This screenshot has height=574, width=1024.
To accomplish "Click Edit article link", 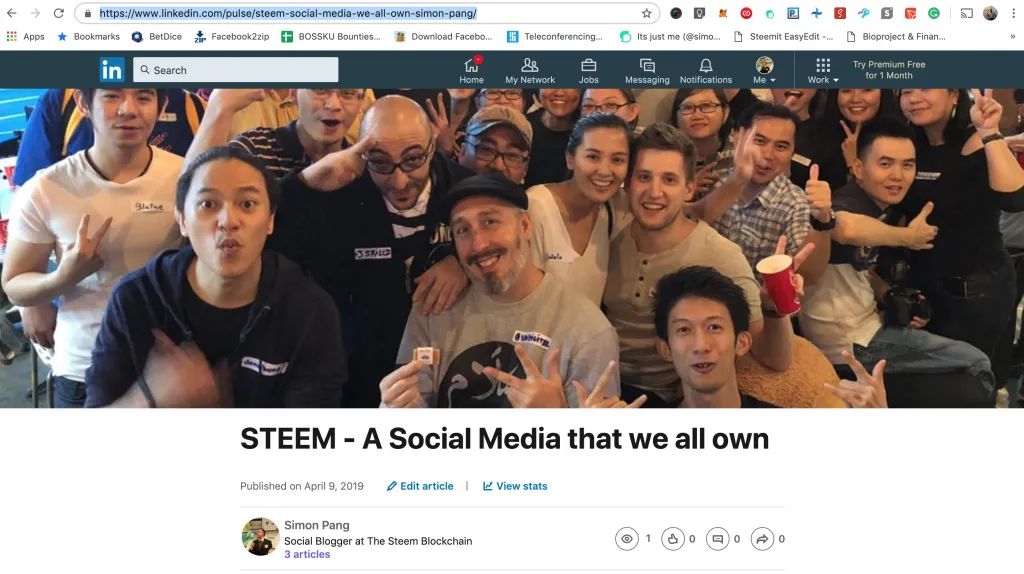I will pos(420,486).
